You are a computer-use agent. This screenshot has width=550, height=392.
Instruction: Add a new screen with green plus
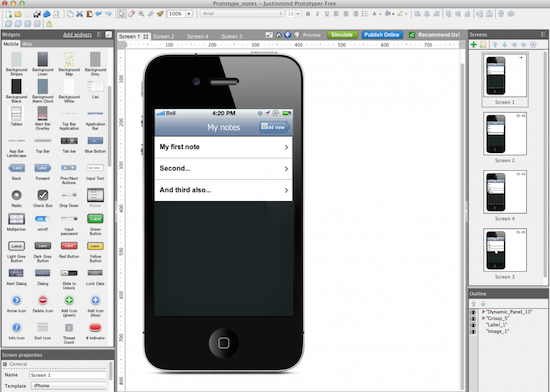474,45
